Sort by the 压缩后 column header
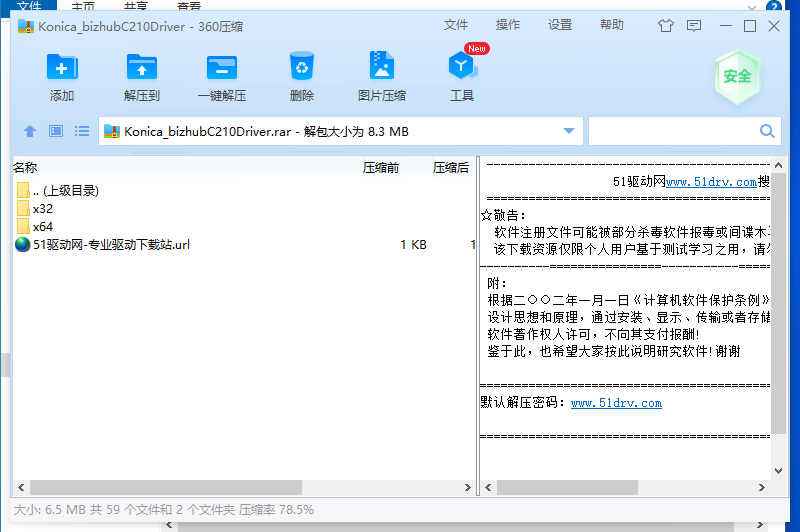Image resolution: width=800 pixels, height=532 pixels. (x=451, y=167)
